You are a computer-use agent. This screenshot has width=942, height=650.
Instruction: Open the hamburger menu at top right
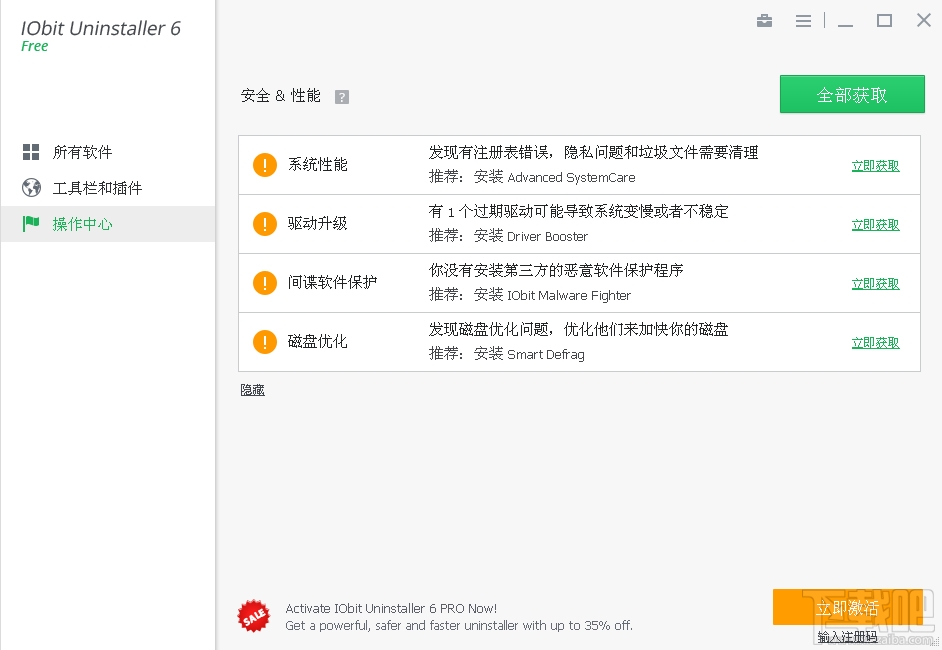803,20
